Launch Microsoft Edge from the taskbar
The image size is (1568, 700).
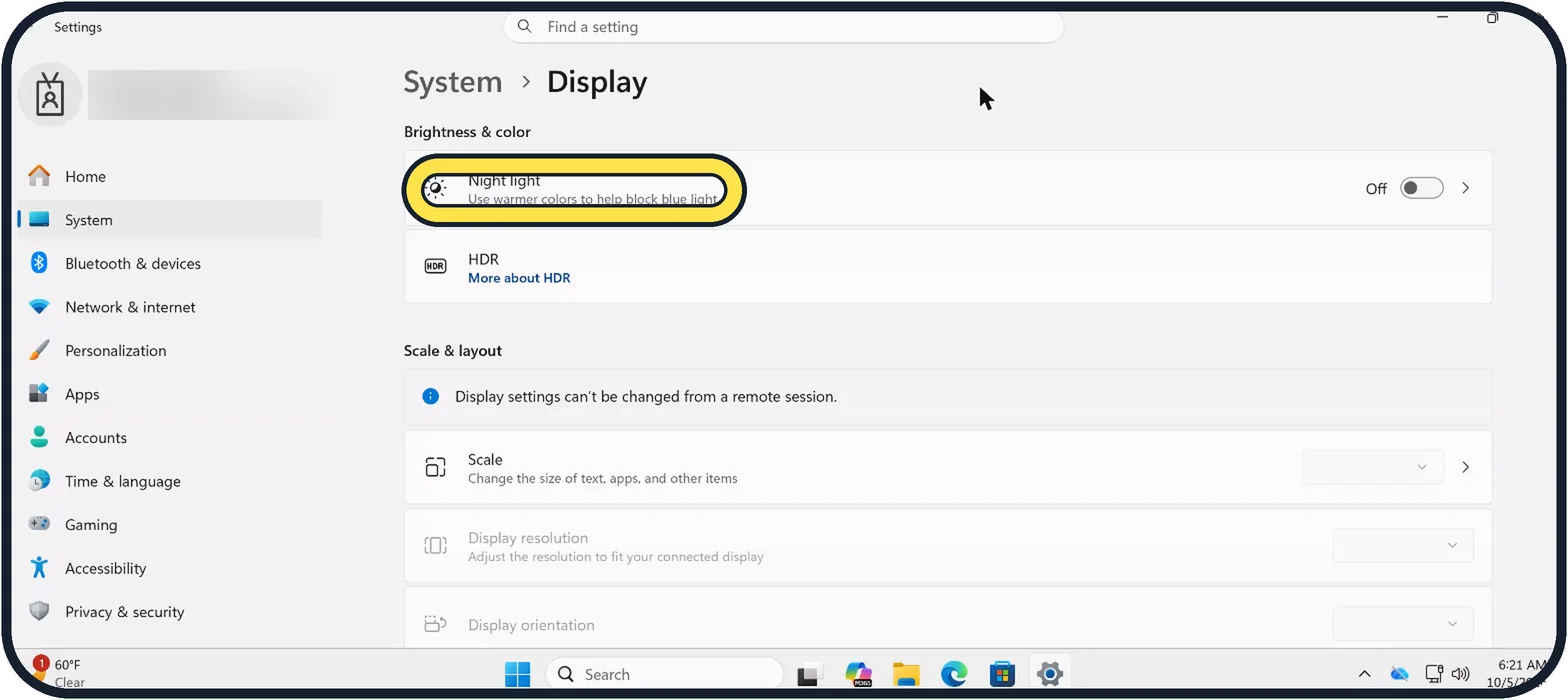[954, 675]
